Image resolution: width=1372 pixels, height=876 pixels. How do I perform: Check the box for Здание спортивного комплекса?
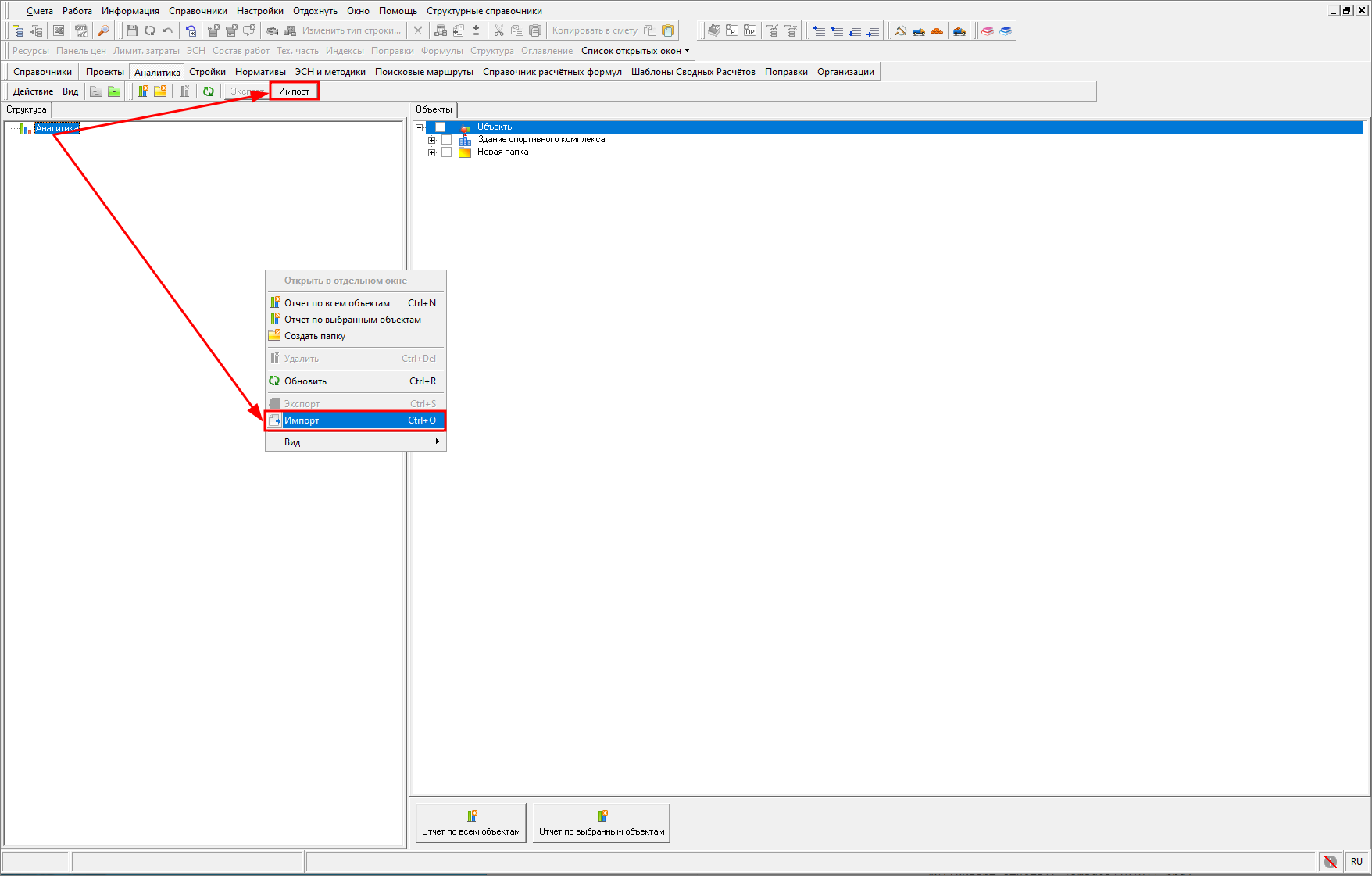point(447,140)
